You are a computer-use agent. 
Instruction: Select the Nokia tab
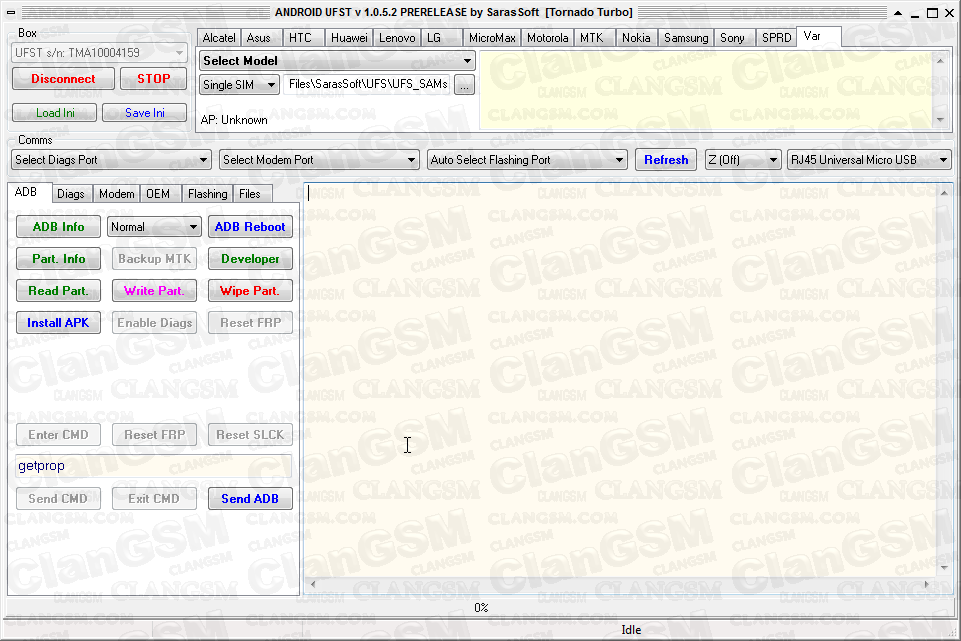pos(636,38)
